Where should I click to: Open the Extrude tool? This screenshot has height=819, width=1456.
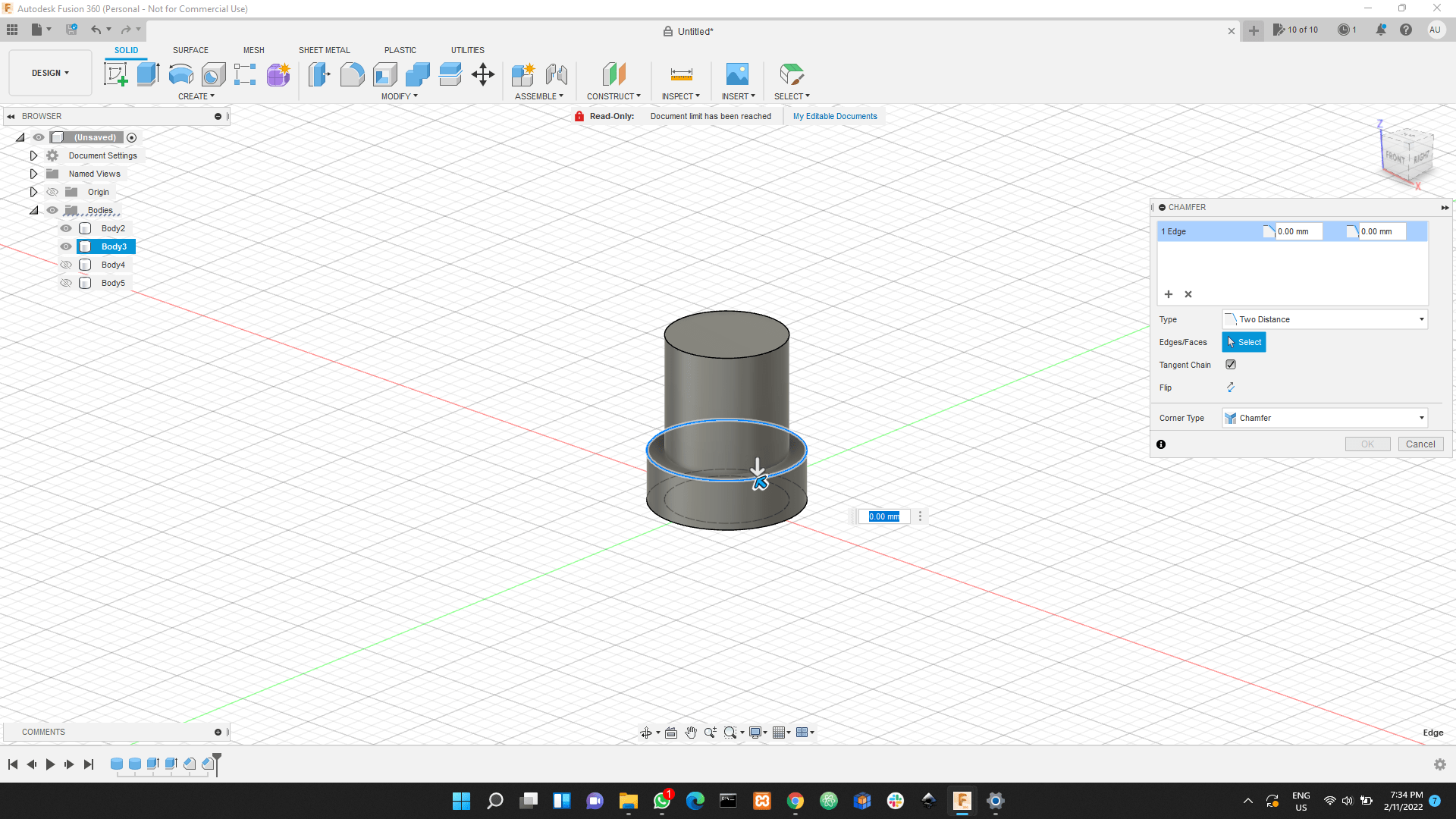tap(146, 74)
